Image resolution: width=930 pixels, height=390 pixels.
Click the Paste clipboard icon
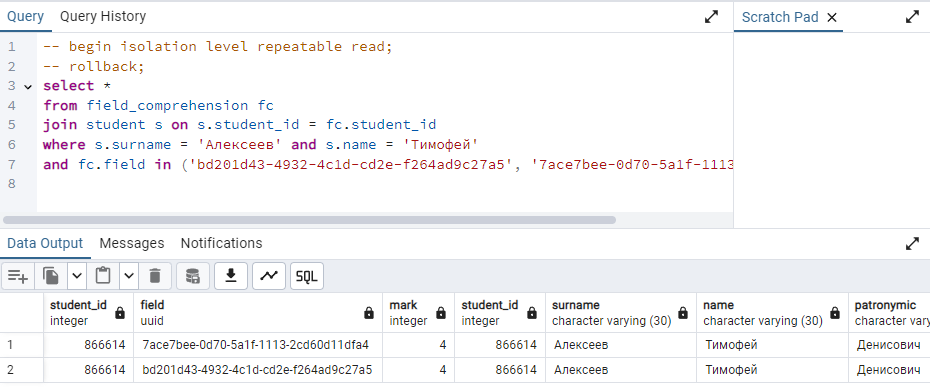click(x=103, y=276)
